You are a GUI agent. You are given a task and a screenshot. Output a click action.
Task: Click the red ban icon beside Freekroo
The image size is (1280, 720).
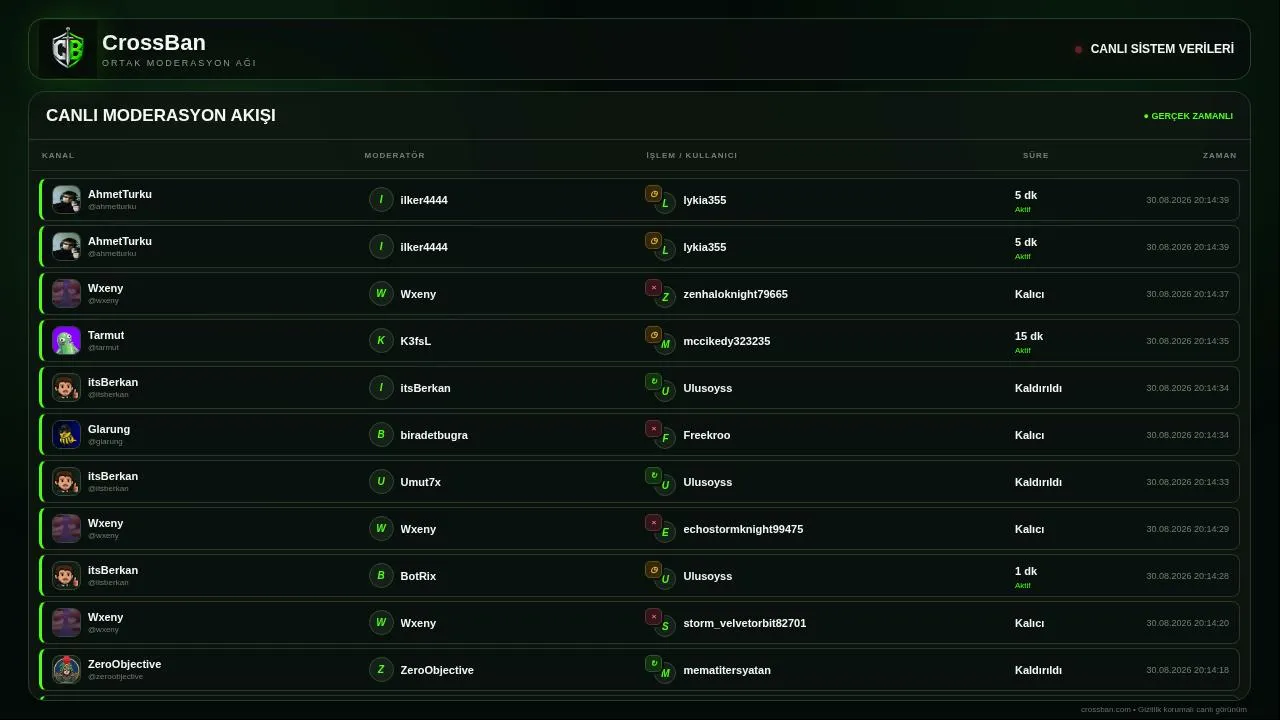point(653,428)
